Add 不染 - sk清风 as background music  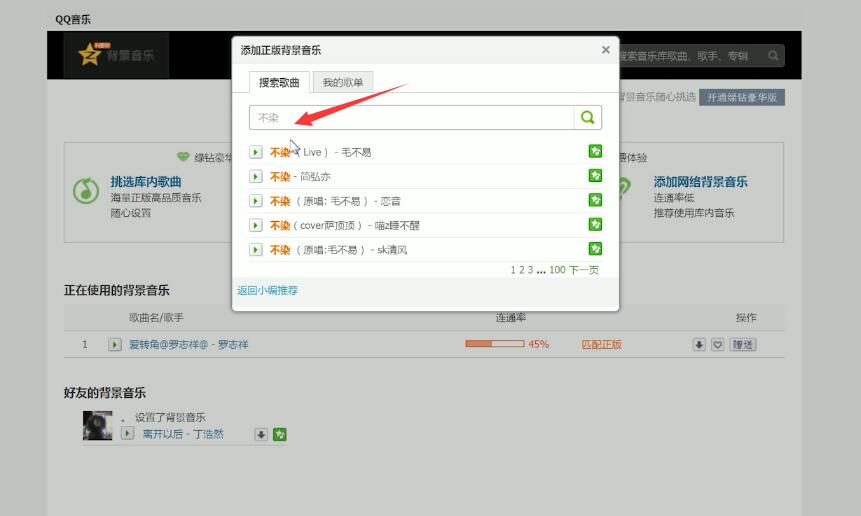[x=595, y=249]
